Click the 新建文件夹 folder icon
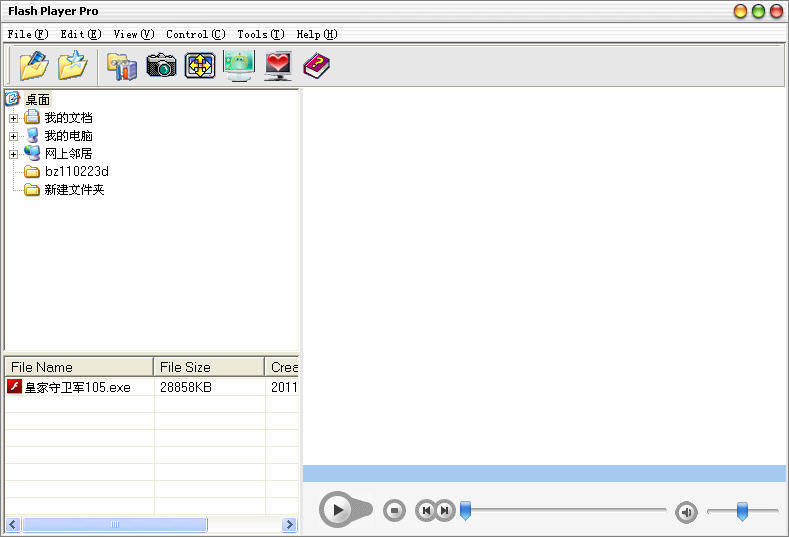 [x=32, y=190]
